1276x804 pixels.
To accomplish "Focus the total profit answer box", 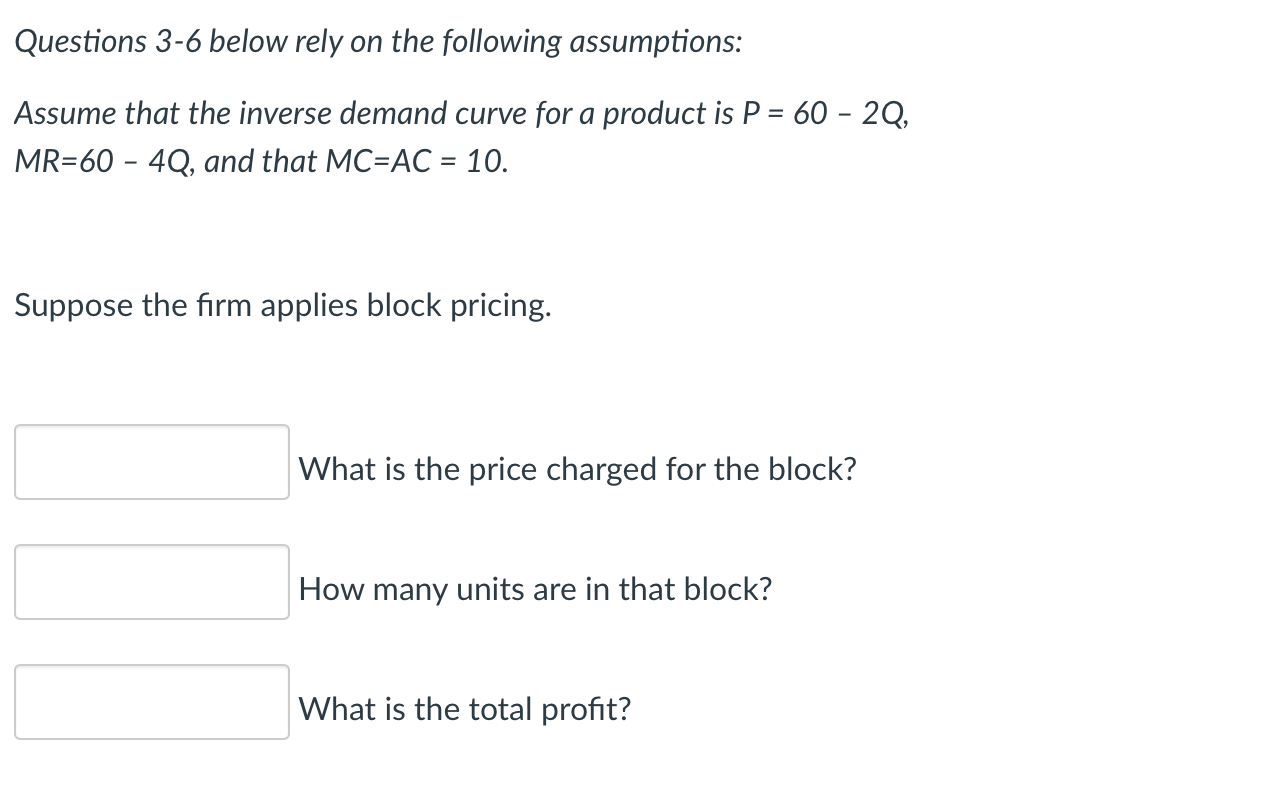I will [x=152, y=702].
